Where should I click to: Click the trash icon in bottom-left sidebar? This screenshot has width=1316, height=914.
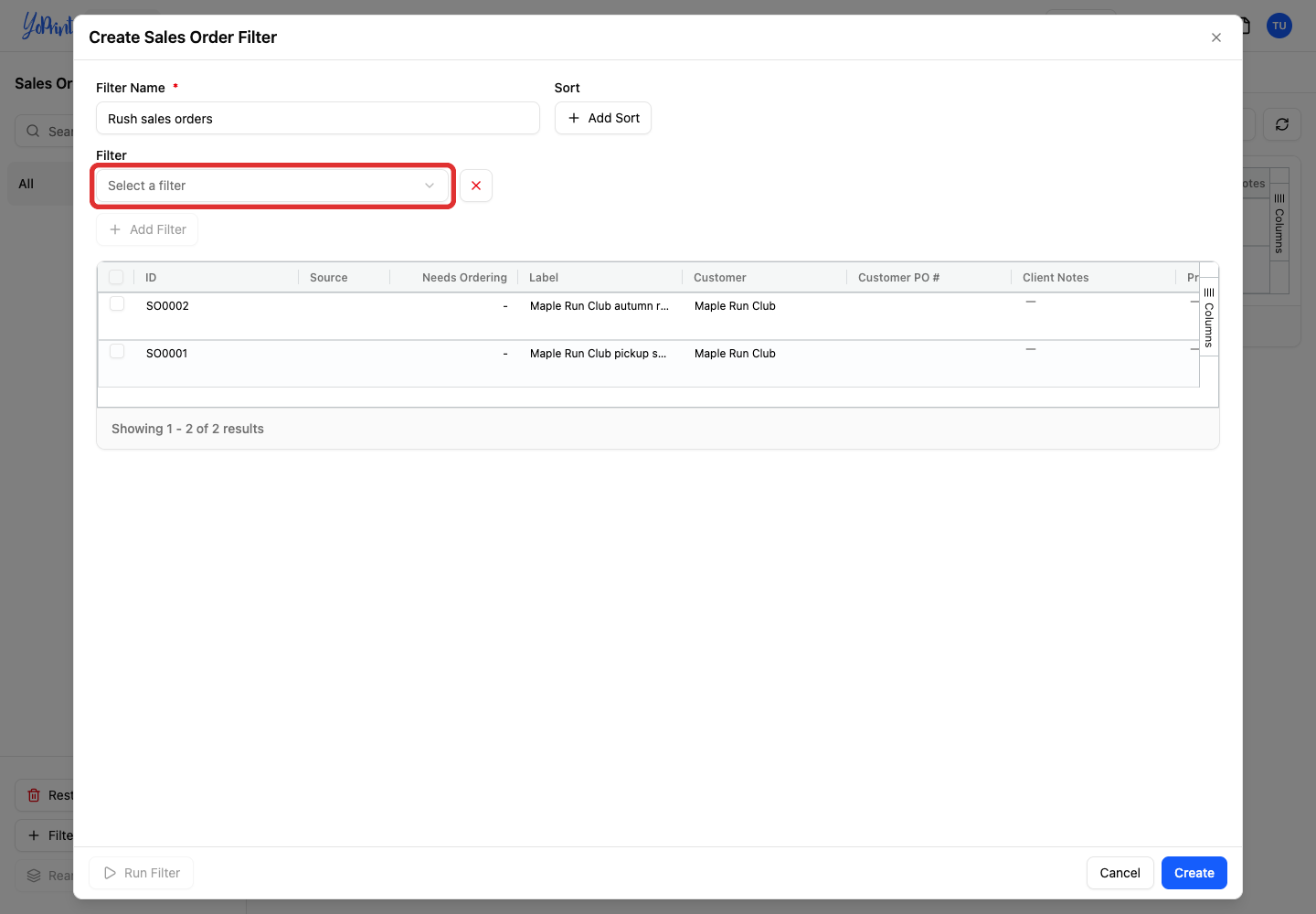coord(34,795)
